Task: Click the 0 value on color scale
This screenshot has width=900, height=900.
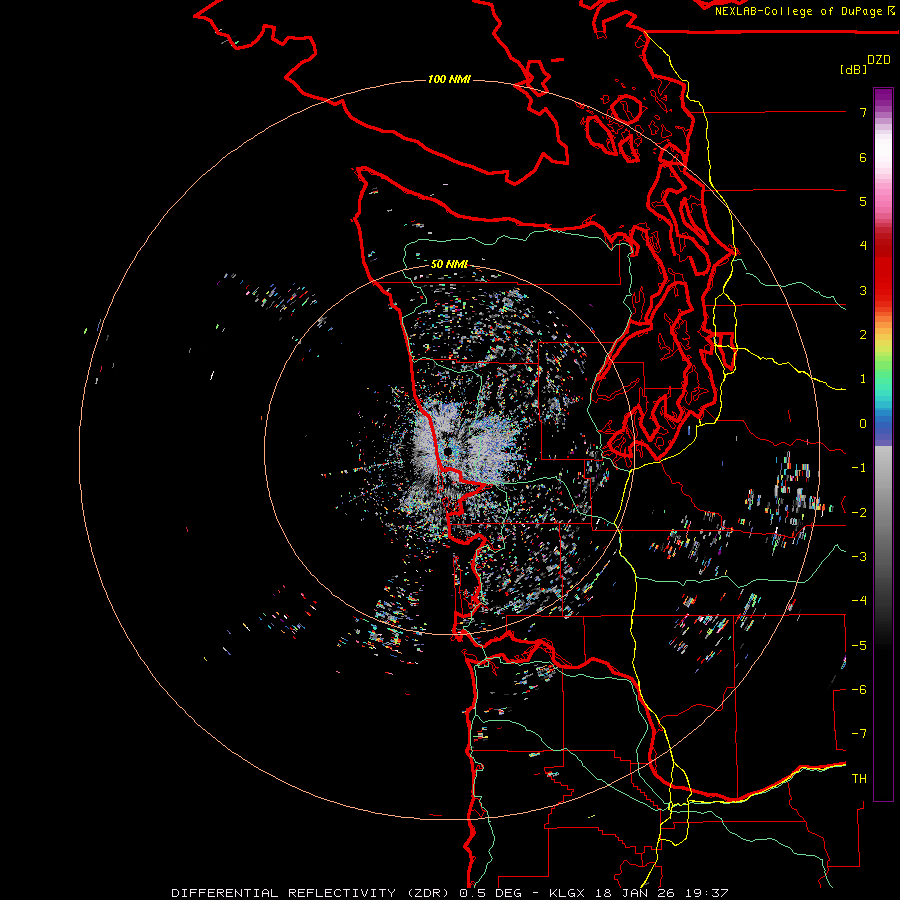Action: (863, 424)
